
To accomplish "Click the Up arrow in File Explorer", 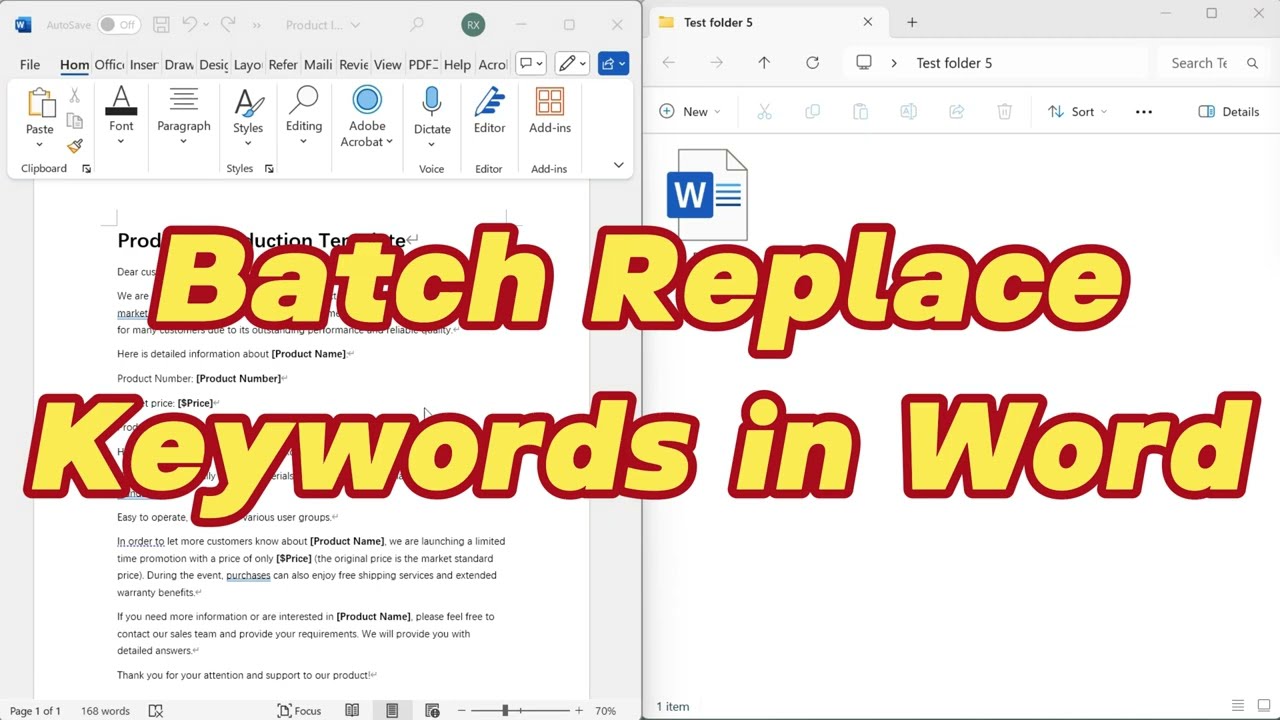I will (x=764, y=63).
